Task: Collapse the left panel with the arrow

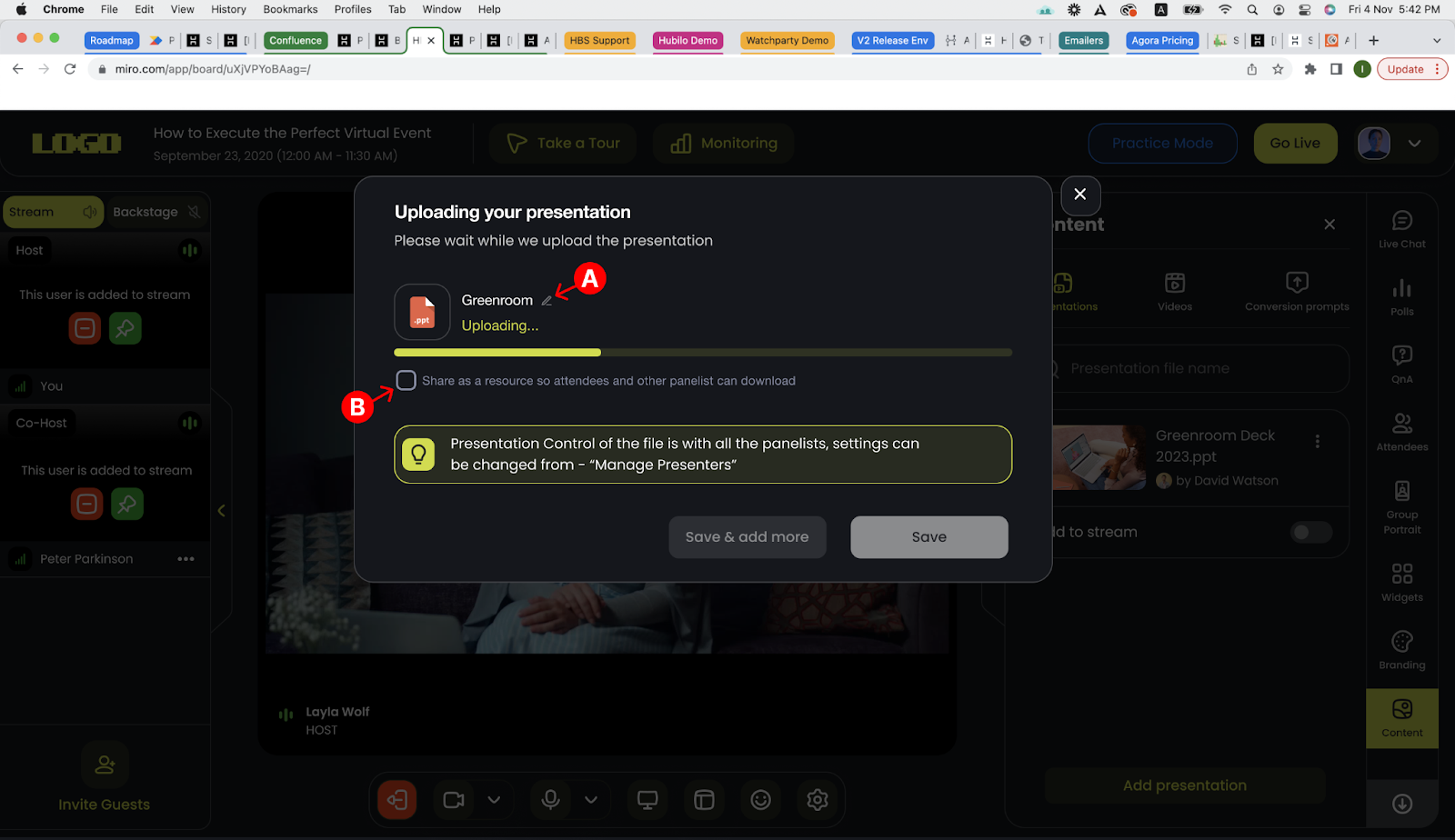Action: tap(221, 511)
